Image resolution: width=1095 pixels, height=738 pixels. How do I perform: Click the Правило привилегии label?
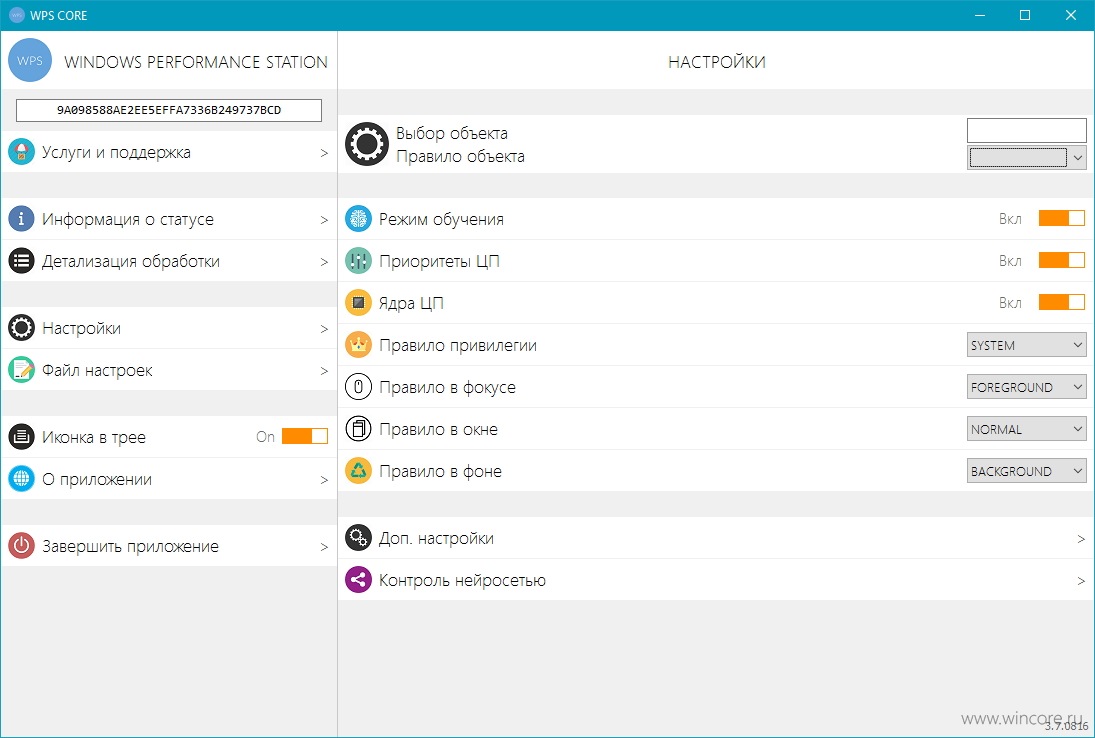pos(458,345)
